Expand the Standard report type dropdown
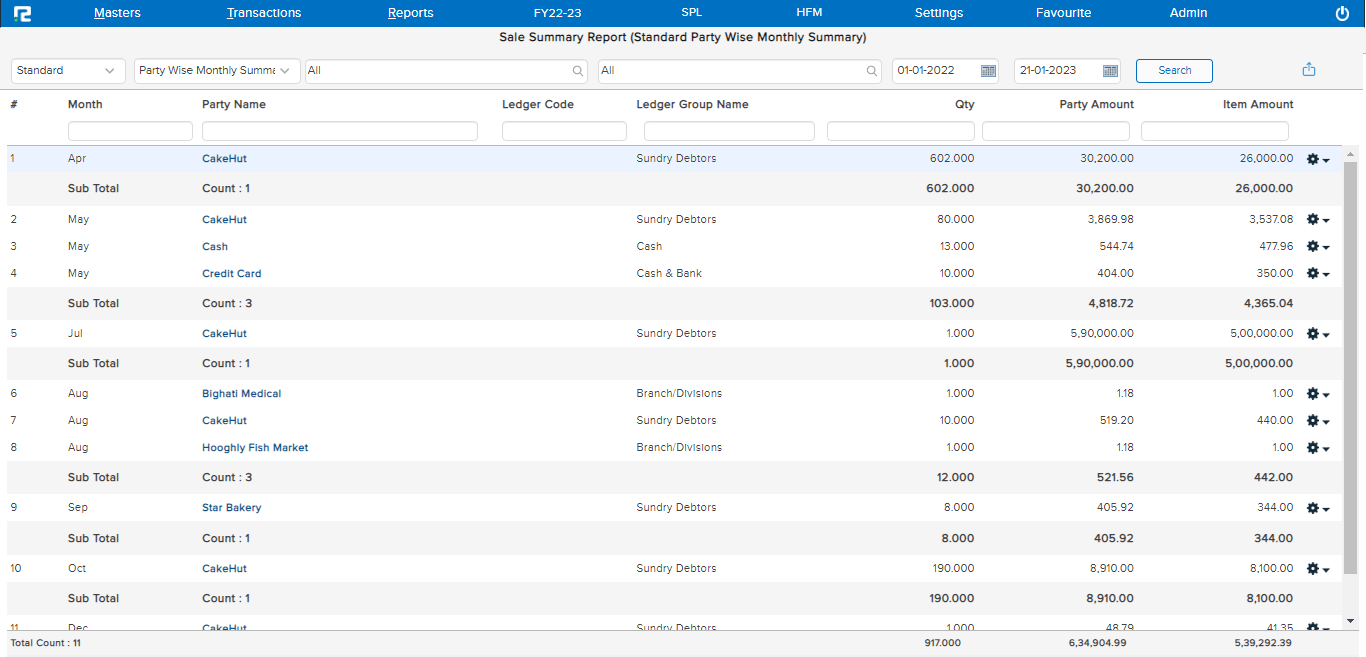The image size is (1366, 657). coord(68,71)
